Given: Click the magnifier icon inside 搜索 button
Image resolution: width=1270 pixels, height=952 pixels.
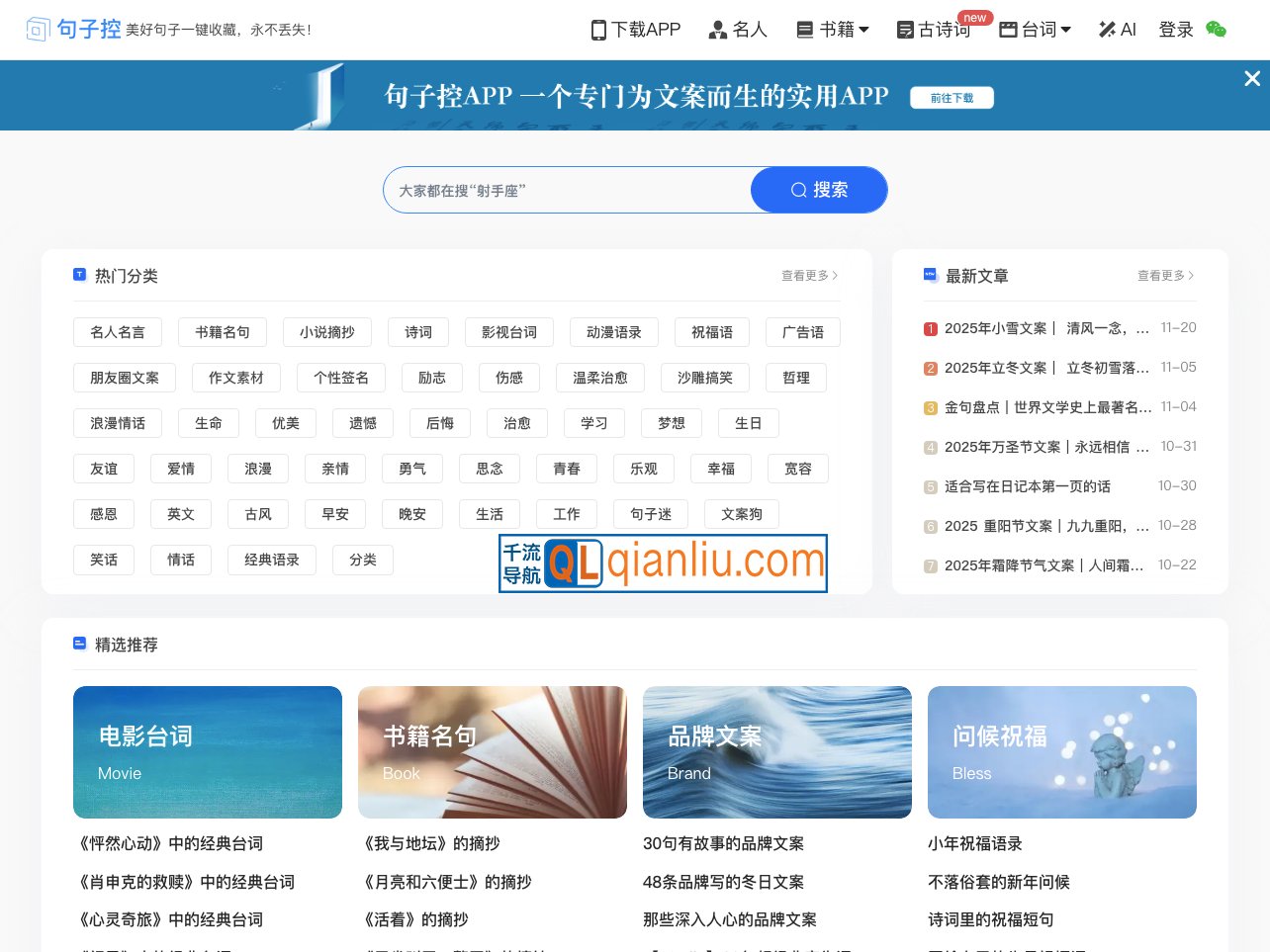Looking at the screenshot, I should [798, 190].
